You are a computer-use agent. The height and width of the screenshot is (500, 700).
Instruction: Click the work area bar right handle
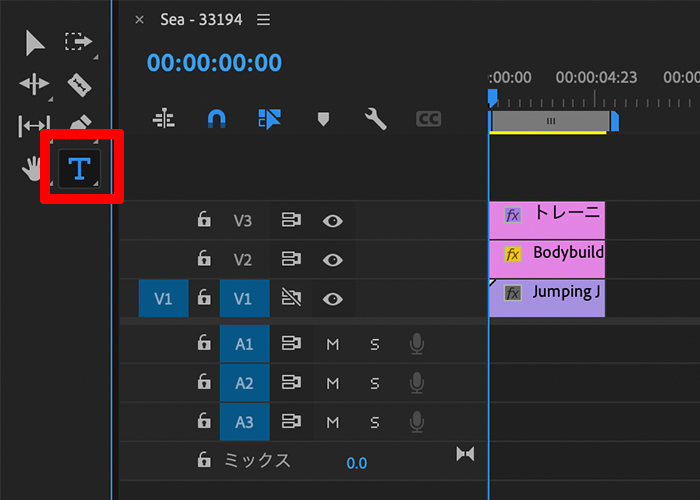615,121
